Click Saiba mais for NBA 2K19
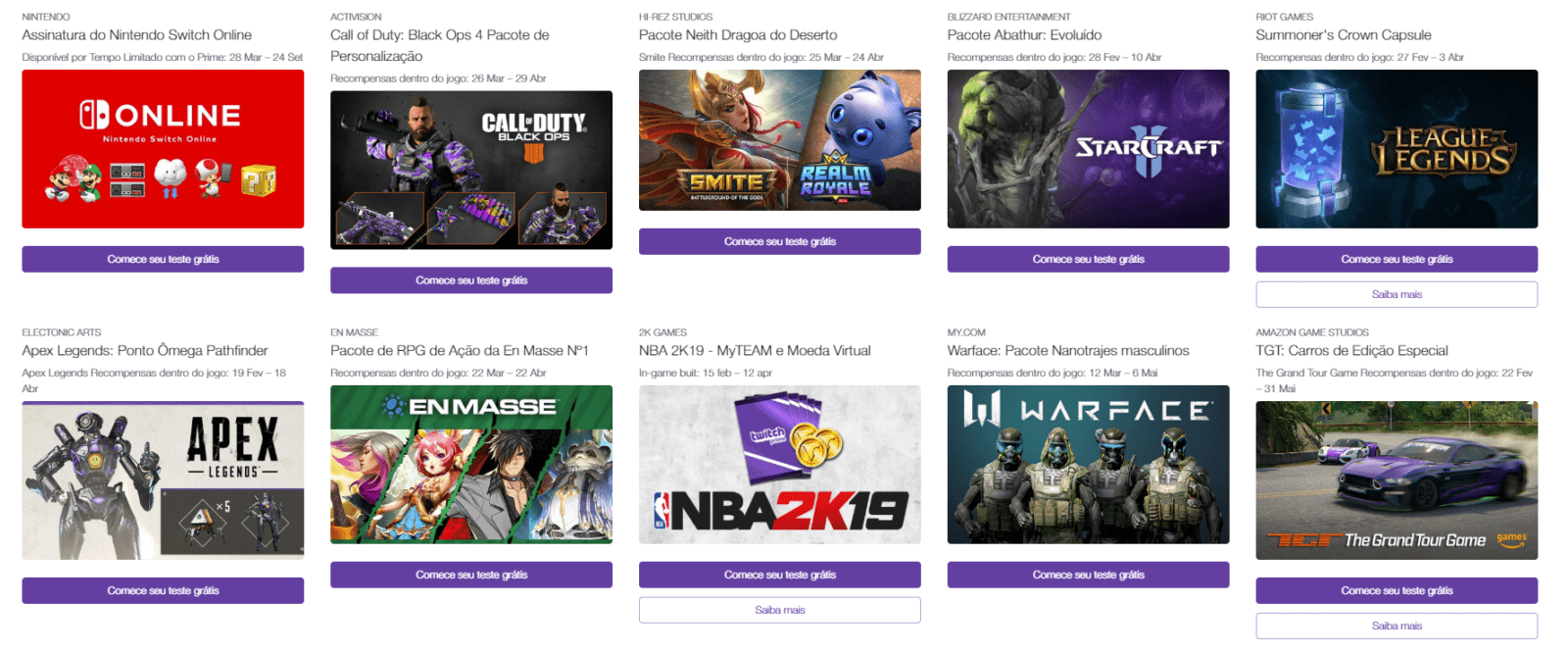 click(x=780, y=610)
